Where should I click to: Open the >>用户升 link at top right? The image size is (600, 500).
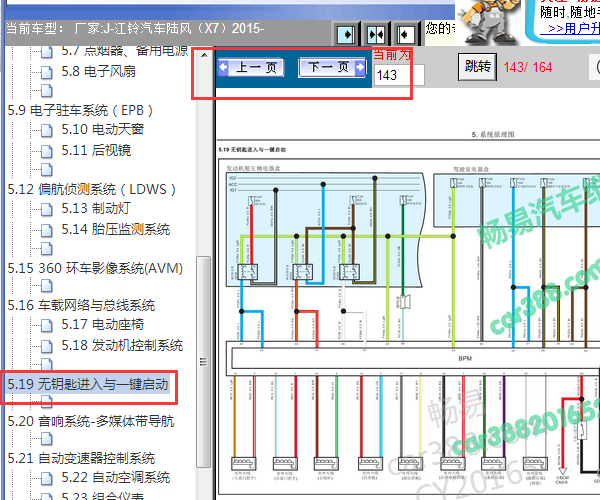(x=570, y=29)
